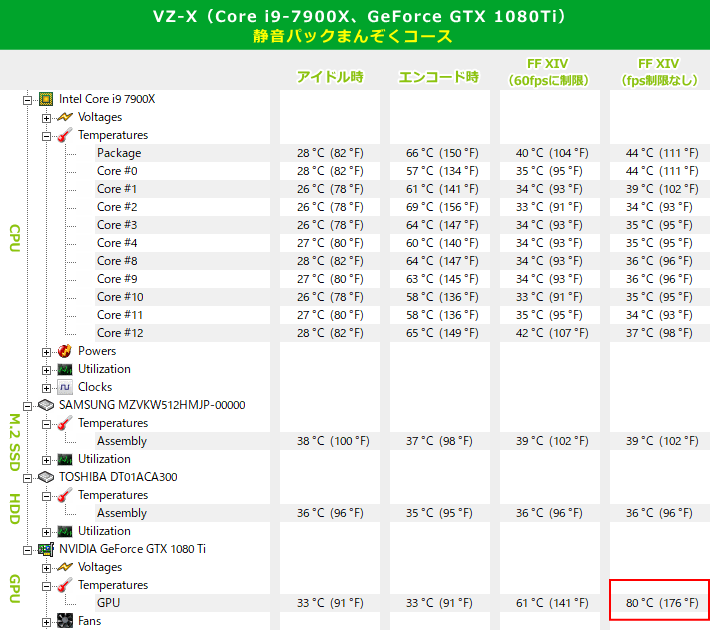Click the Fans icon under NVIDIA
The image size is (710, 630).
(65, 621)
